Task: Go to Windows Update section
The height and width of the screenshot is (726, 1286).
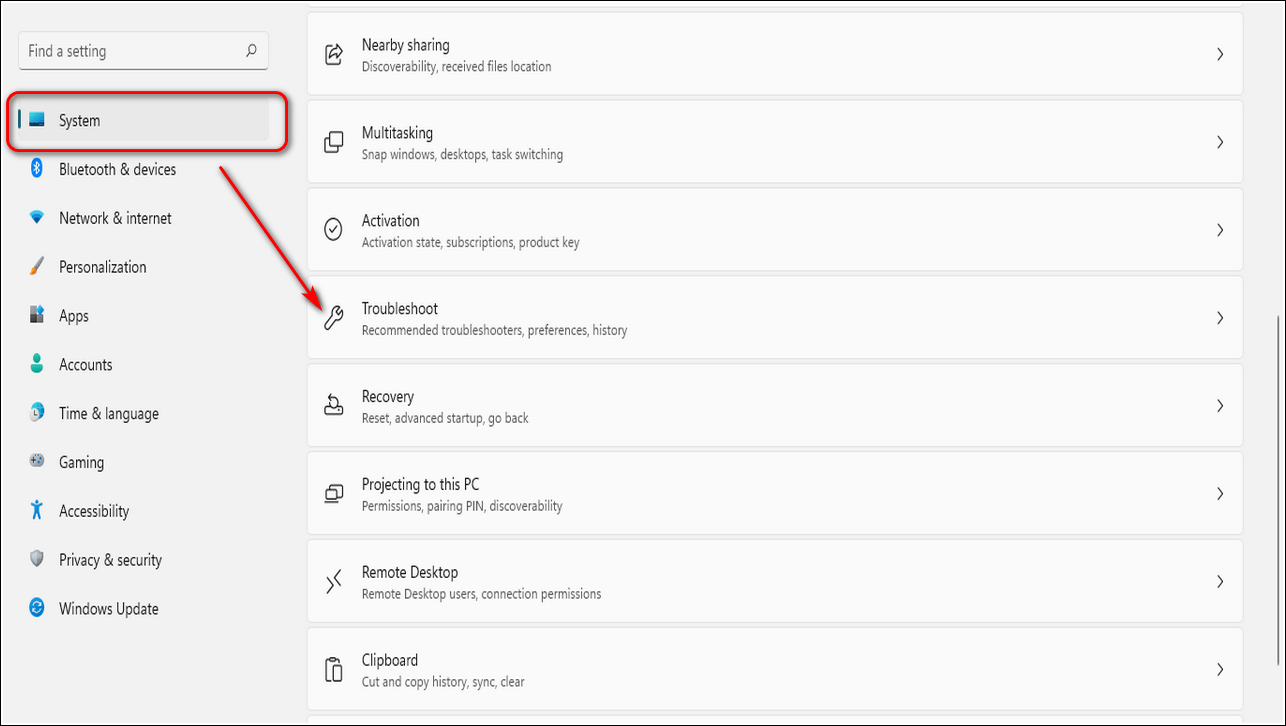Action: point(108,609)
